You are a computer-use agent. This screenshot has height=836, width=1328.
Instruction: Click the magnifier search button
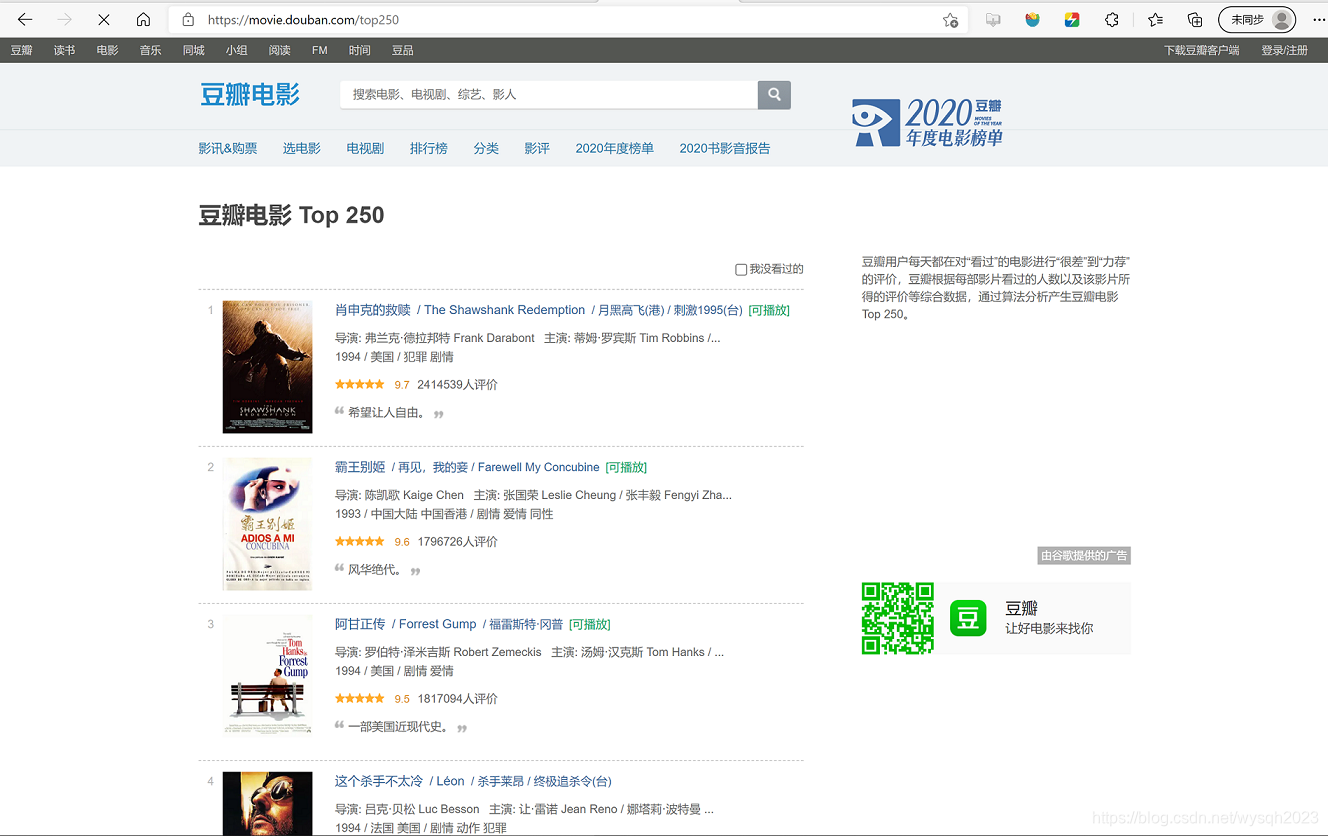click(x=774, y=95)
